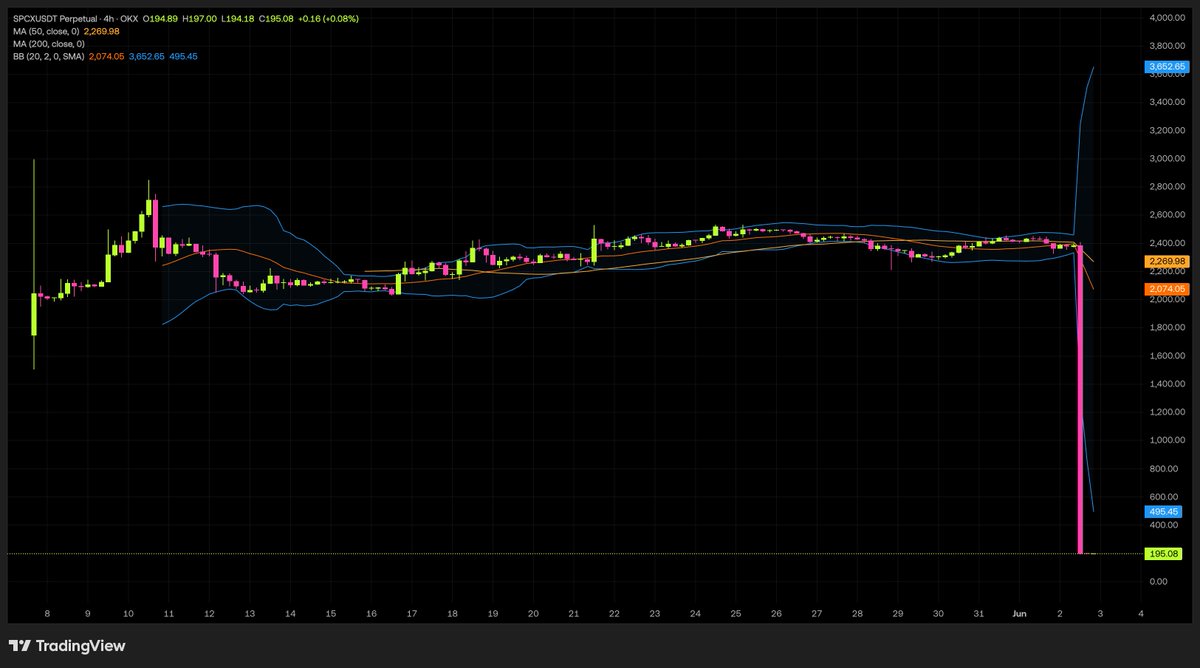Click the 0.00 price axis label
The width and height of the screenshot is (1200, 668).
[1159, 581]
